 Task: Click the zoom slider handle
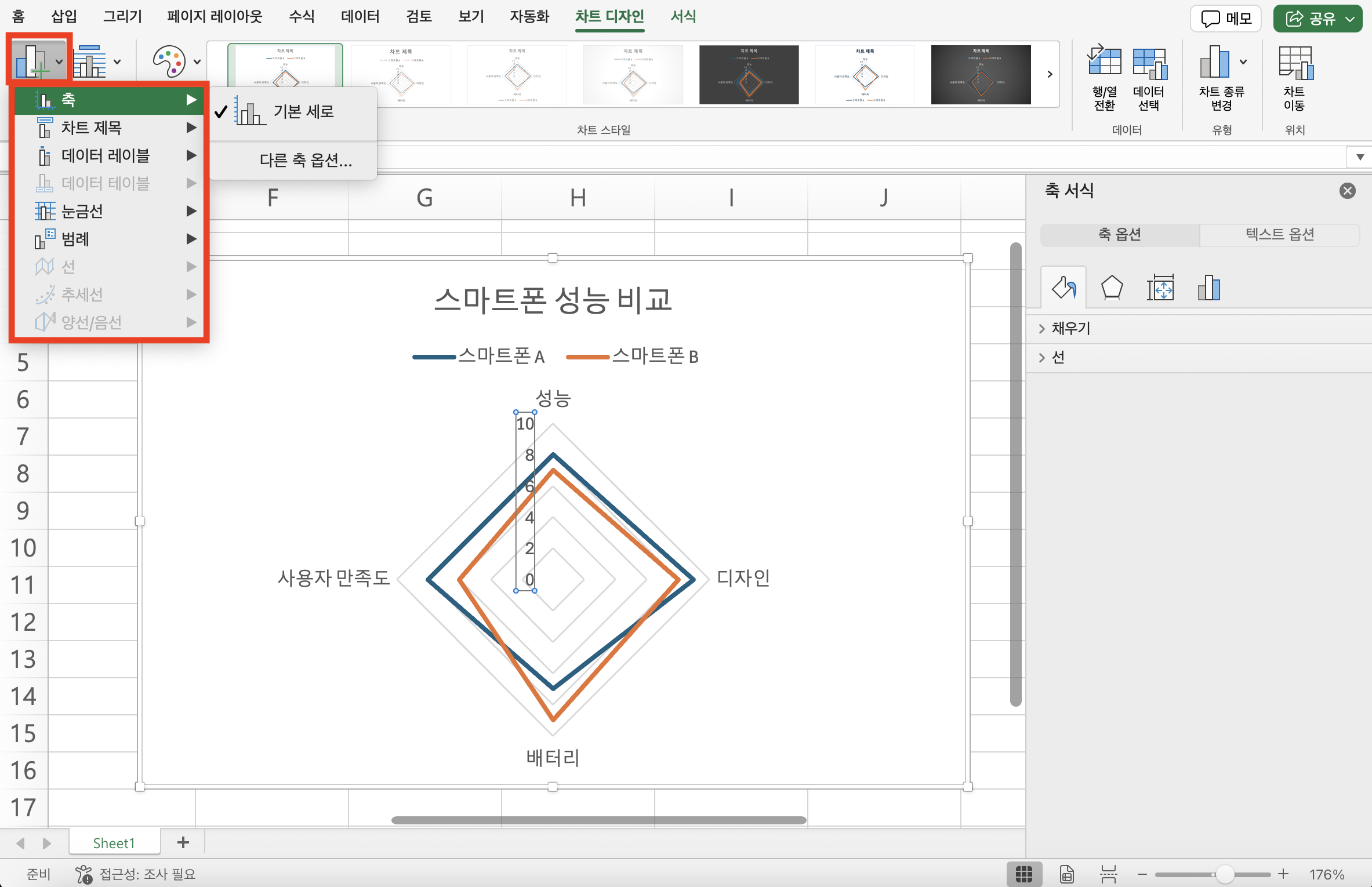click(x=1225, y=874)
